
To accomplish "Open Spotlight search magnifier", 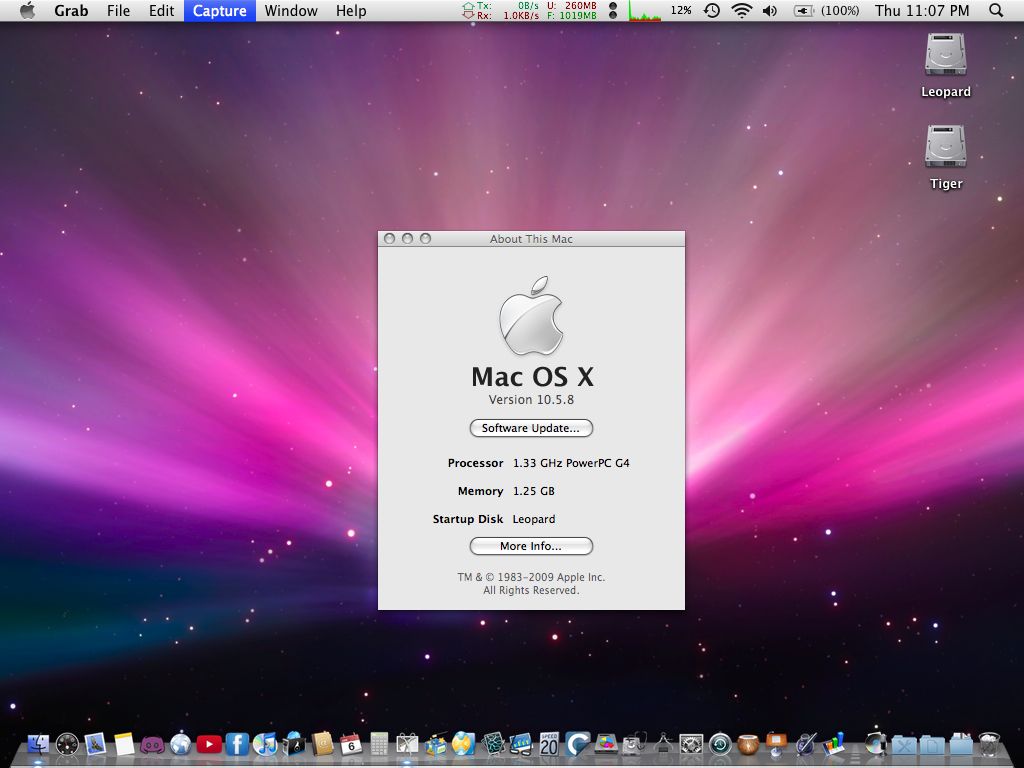I will point(996,10).
